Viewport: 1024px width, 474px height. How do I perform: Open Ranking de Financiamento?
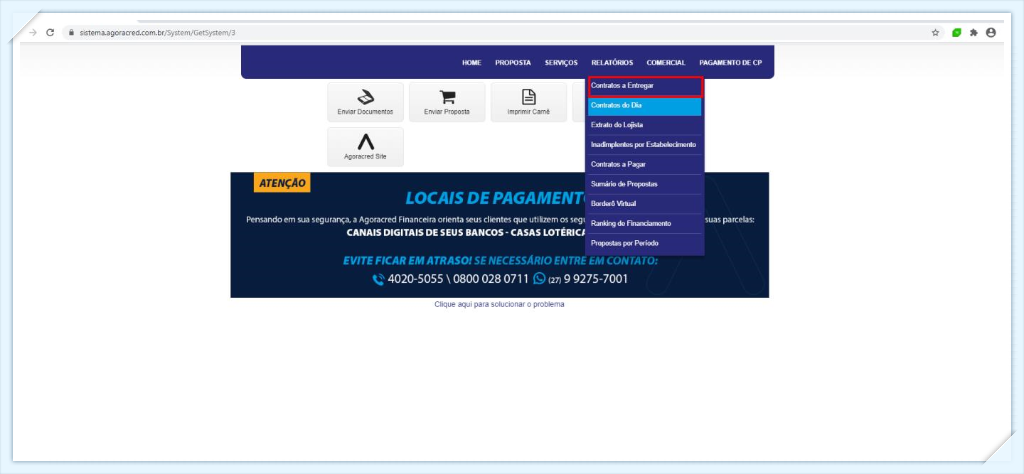(x=645, y=223)
